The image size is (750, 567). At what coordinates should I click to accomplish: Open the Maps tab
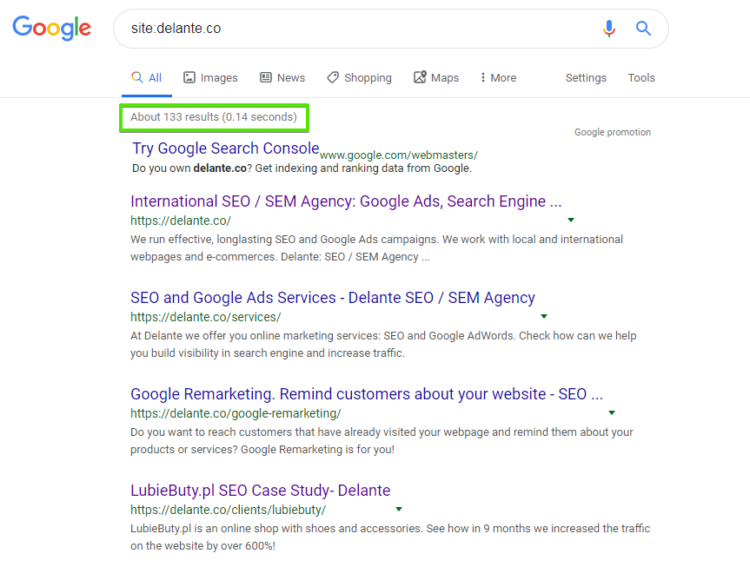pos(436,78)
